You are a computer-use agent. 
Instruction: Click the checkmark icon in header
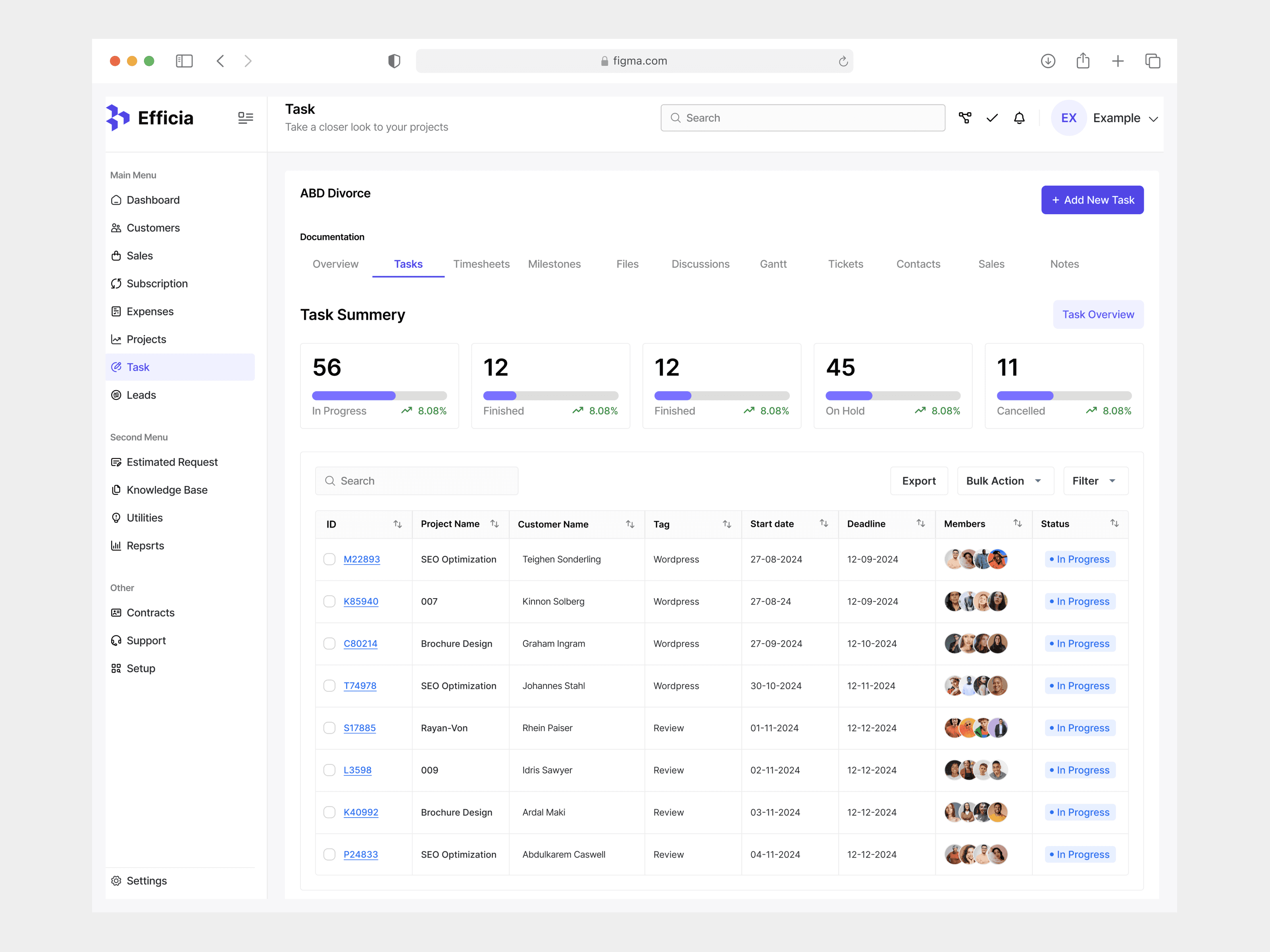coord(991,118)
